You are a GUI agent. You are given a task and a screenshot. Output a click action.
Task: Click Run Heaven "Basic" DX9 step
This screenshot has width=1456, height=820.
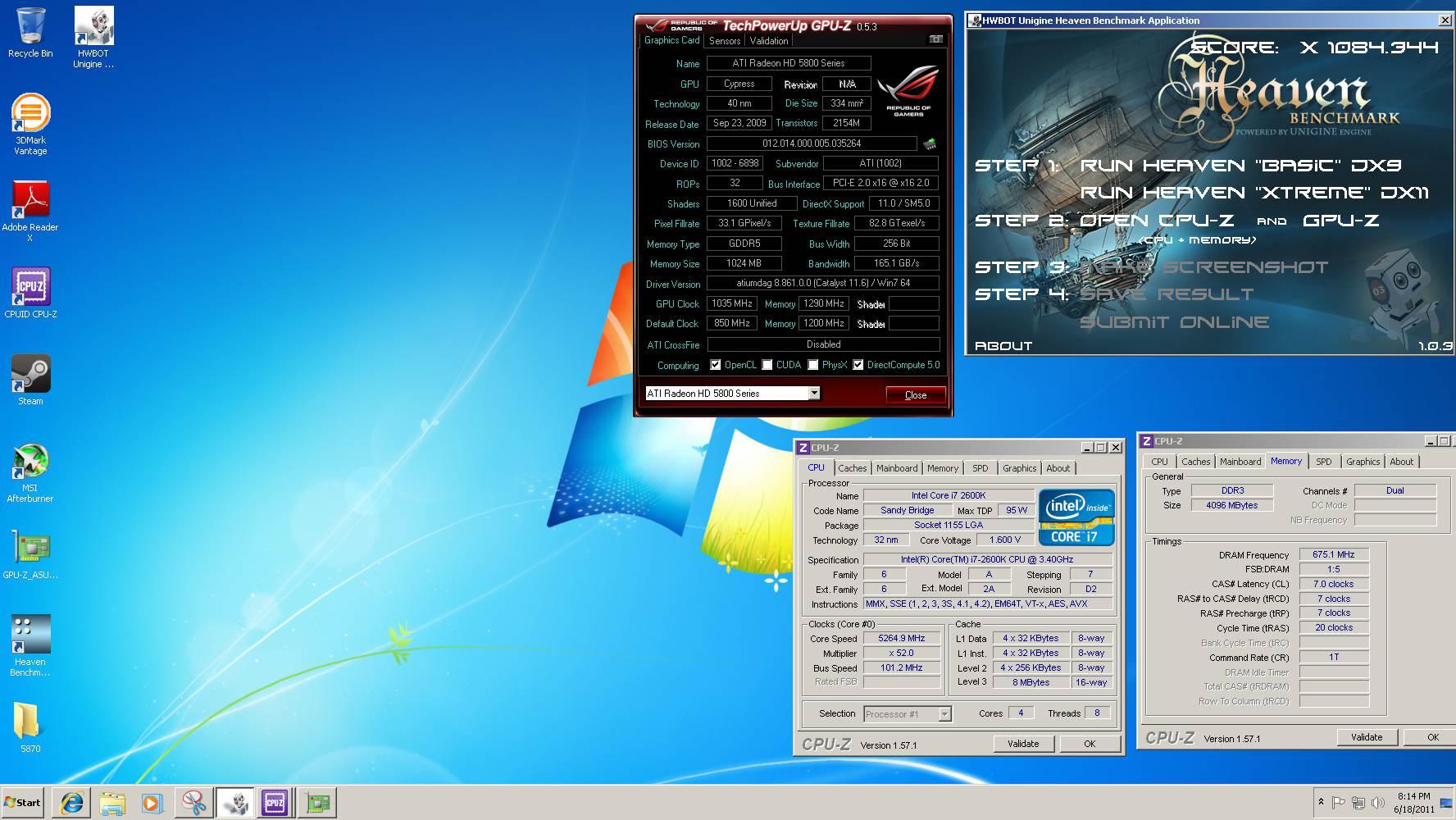coord(1240,166)
